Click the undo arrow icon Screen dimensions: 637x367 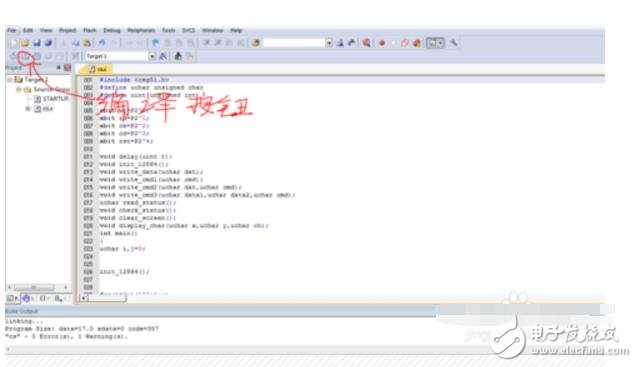pos(102,43)
